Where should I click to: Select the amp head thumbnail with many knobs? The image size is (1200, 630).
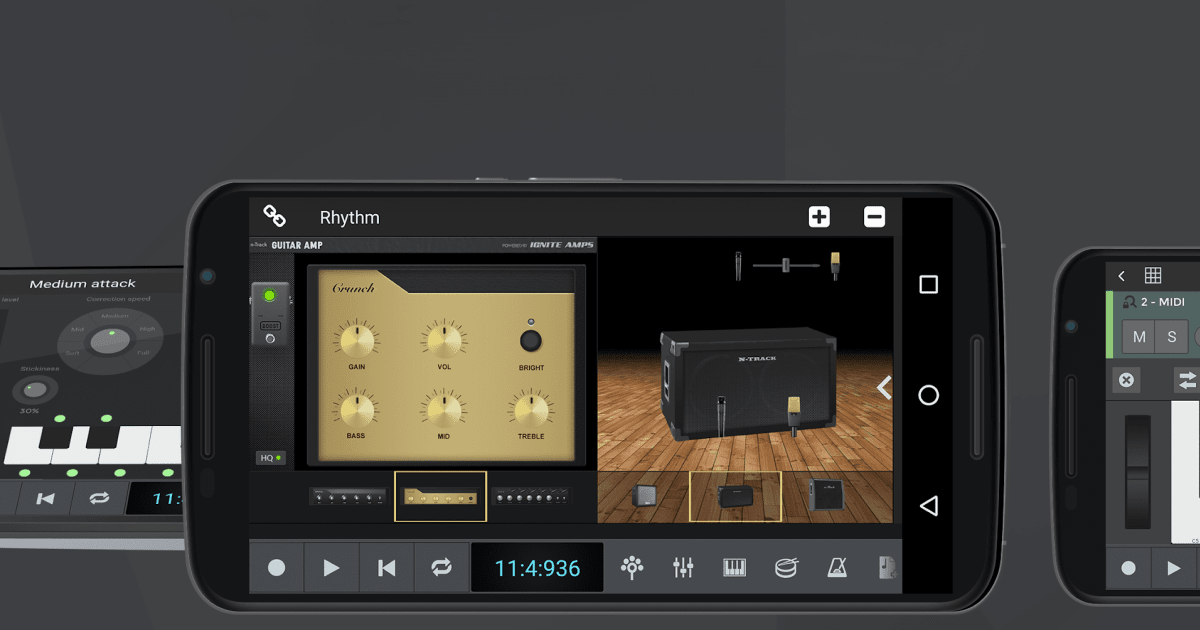click(530, 497)
